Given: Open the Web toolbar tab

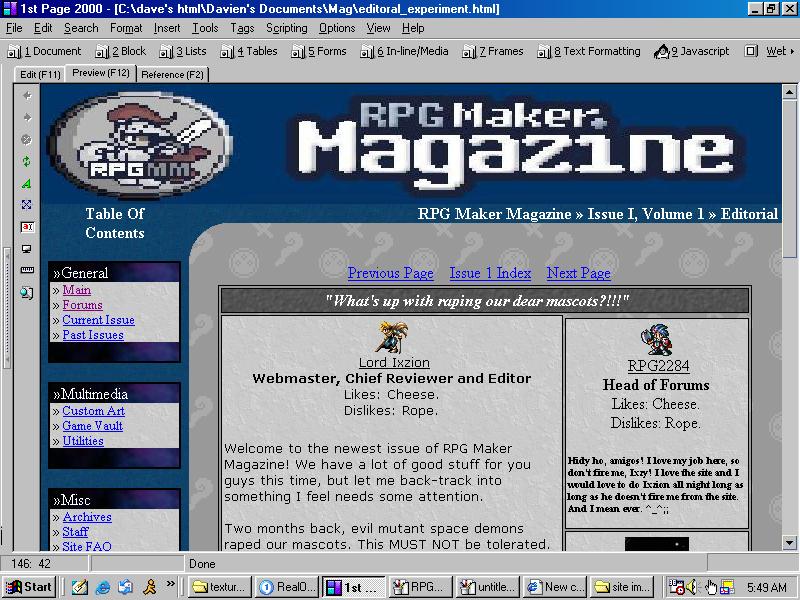Looking at the screenshot, I should click(765, 51).
